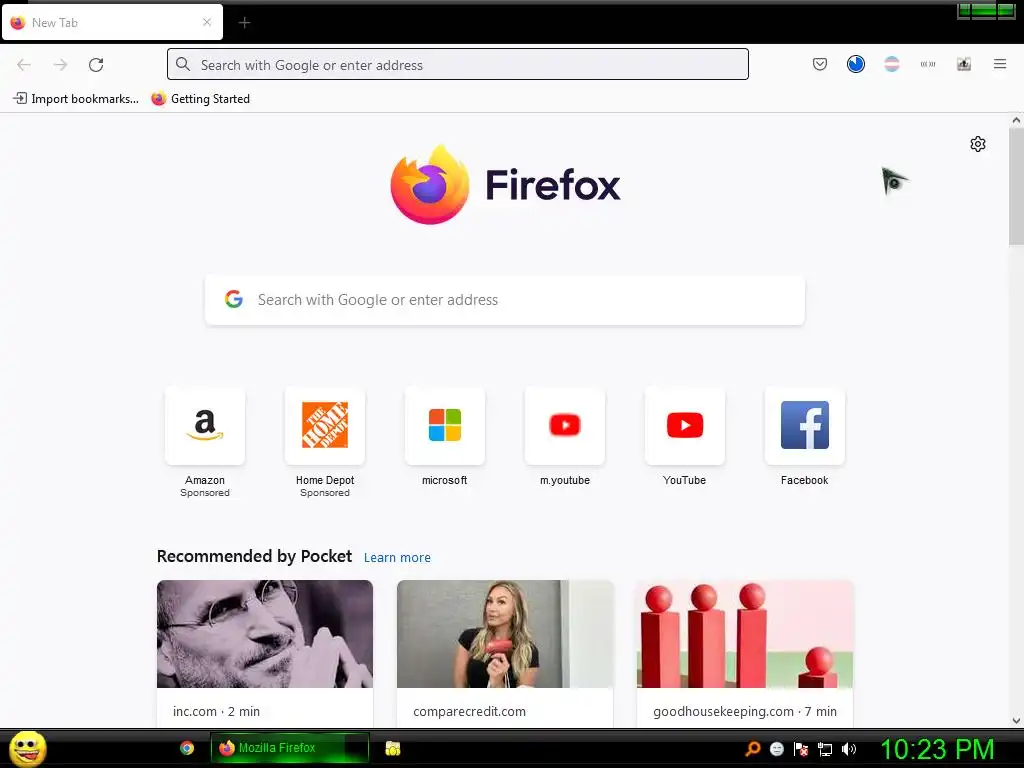Click the scrollbar down arrow
This screenshot has height=768, width=1024.
click(x=1016, y=721)
